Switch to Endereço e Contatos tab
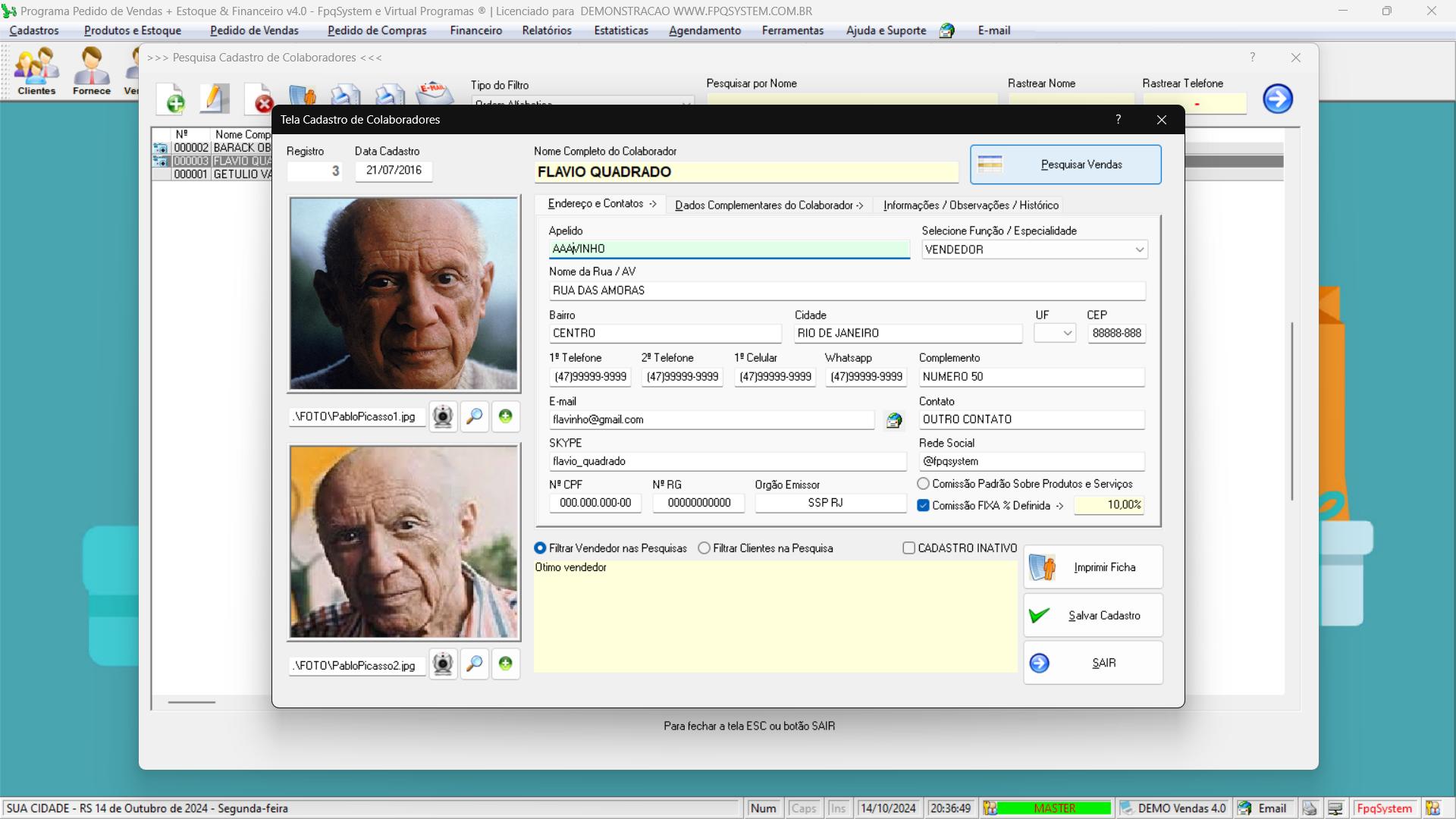 (x=602, y=204)
